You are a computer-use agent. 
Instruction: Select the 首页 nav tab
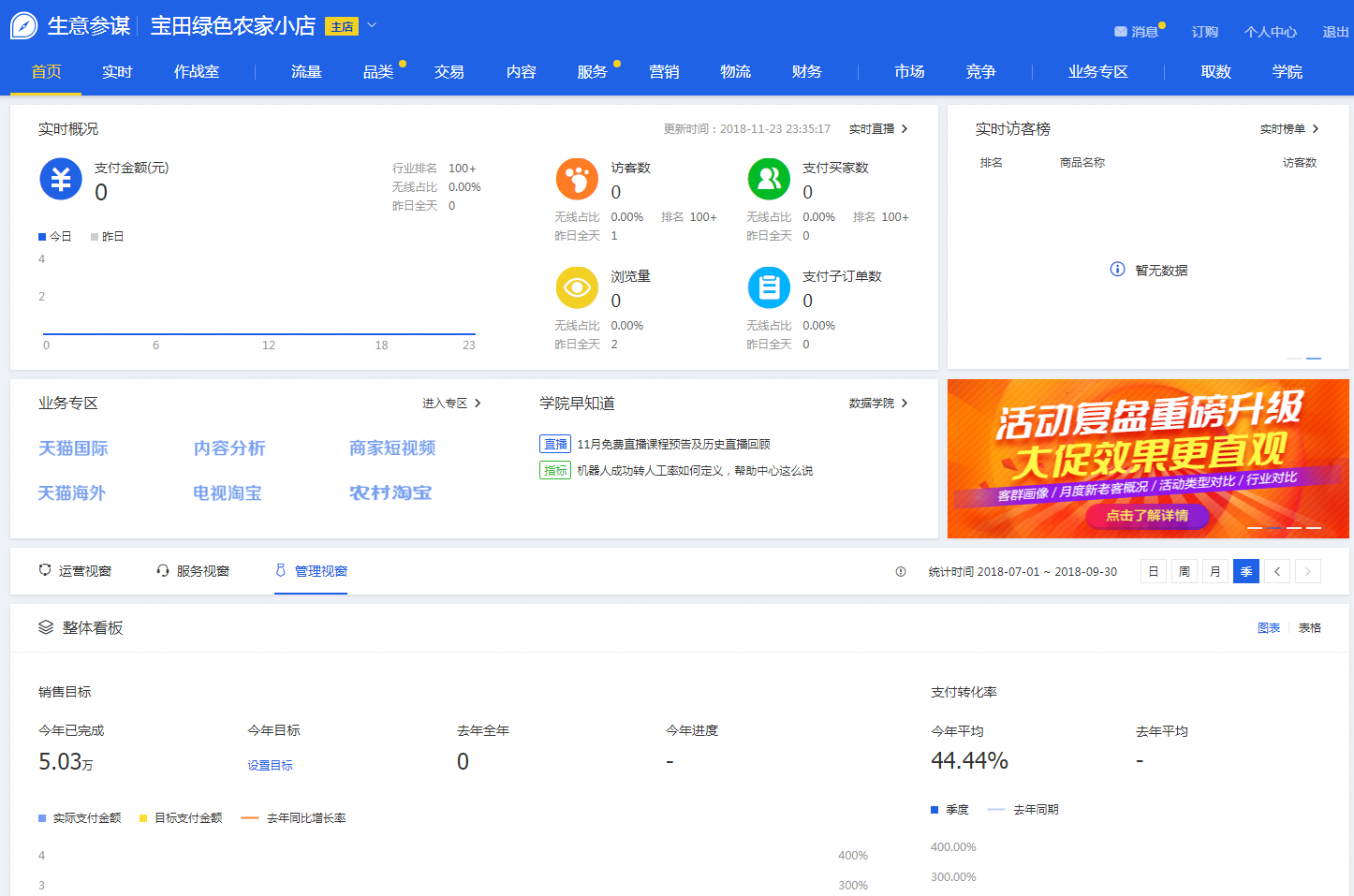click(x=46, y=72)
